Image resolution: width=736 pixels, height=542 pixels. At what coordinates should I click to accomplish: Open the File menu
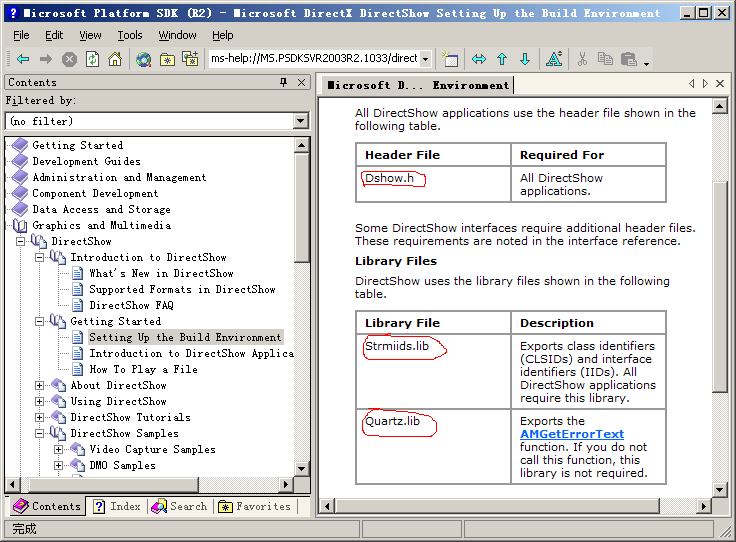[21, 35]
